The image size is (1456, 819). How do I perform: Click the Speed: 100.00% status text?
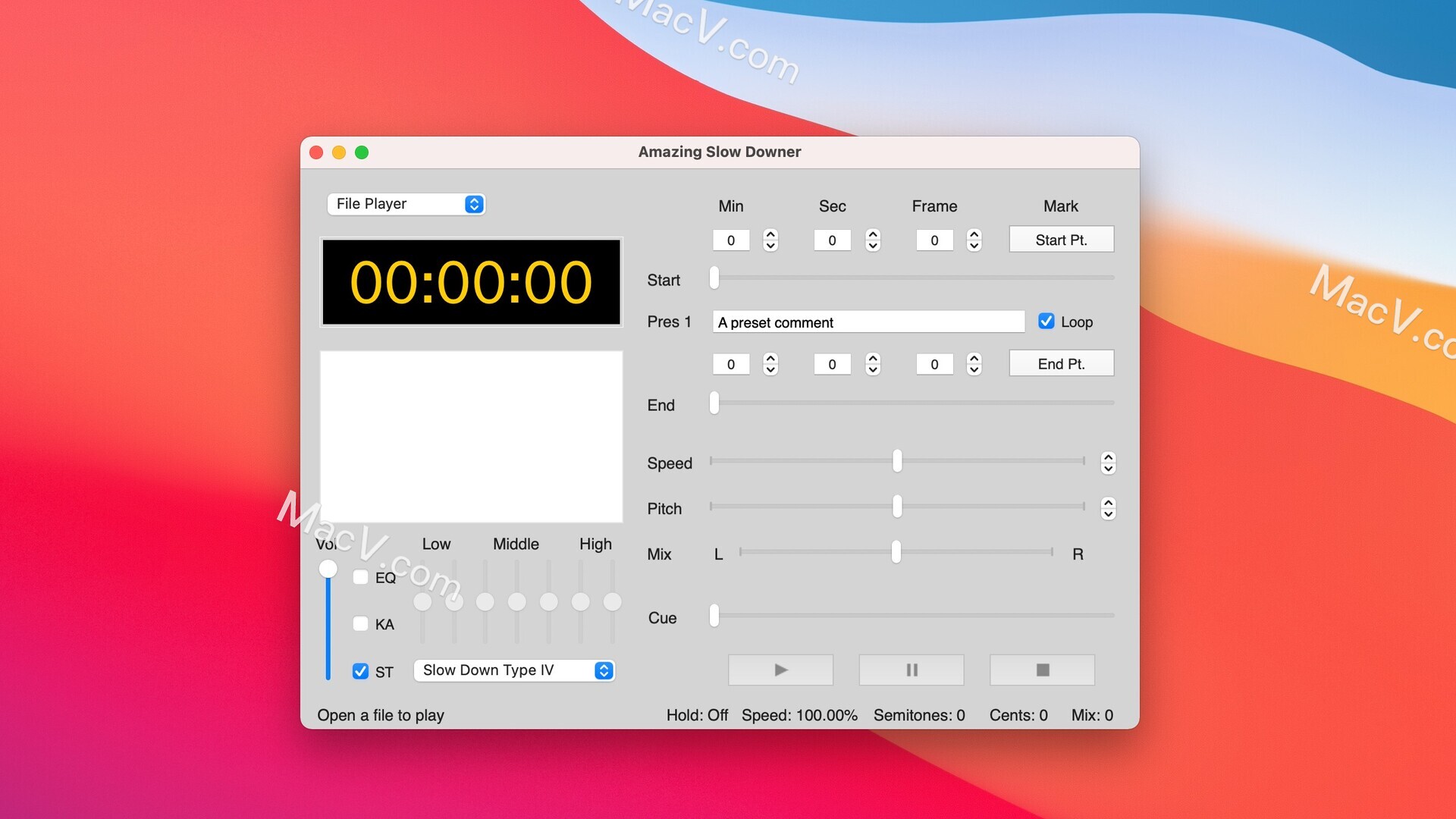click(x=799, y=715)
